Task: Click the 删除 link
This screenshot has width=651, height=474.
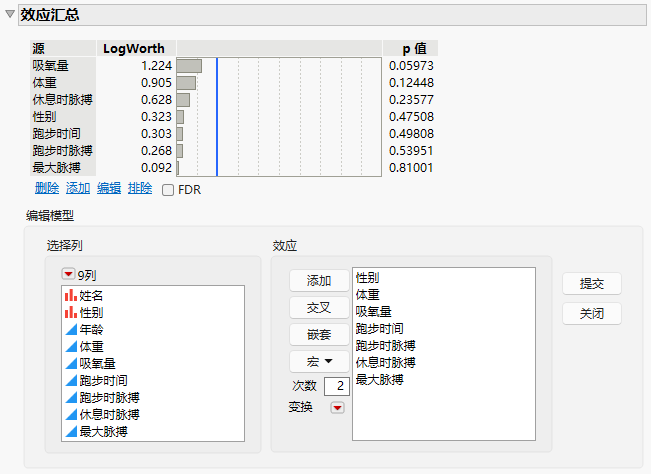Action: pyautogui.click(x=47, y=188)
